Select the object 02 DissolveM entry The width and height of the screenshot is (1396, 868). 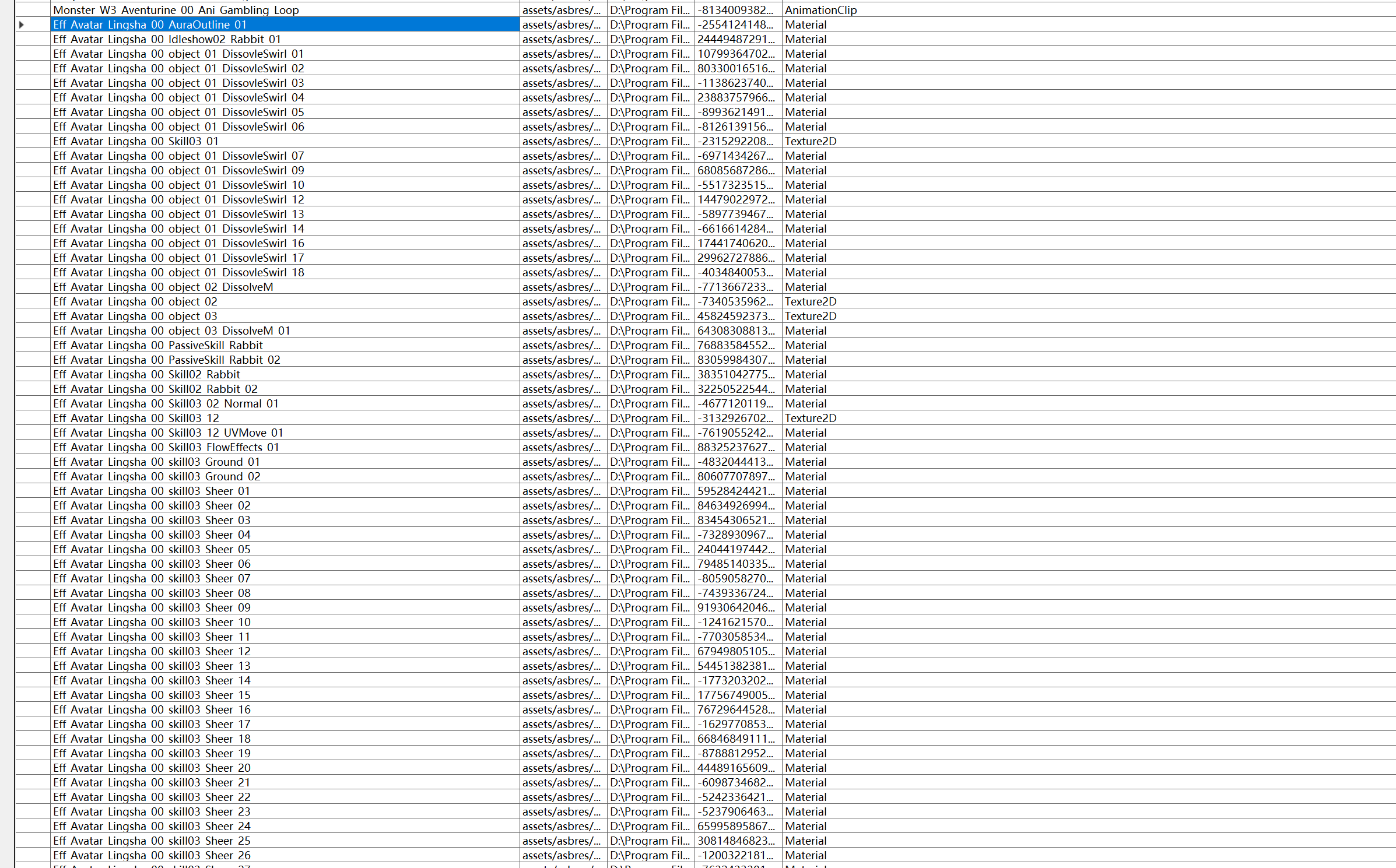(163, 287)
